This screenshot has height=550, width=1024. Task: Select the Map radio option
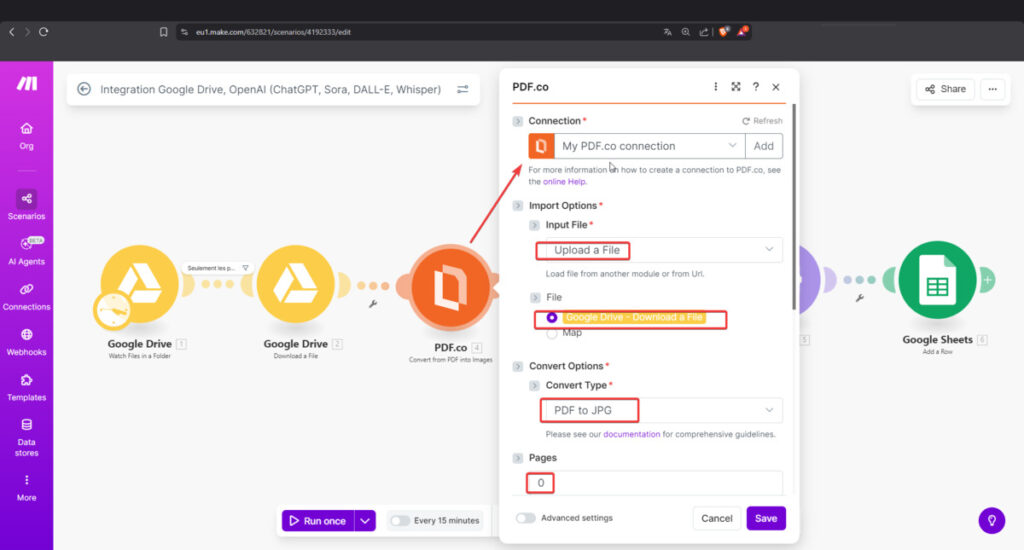coord(552,333)
